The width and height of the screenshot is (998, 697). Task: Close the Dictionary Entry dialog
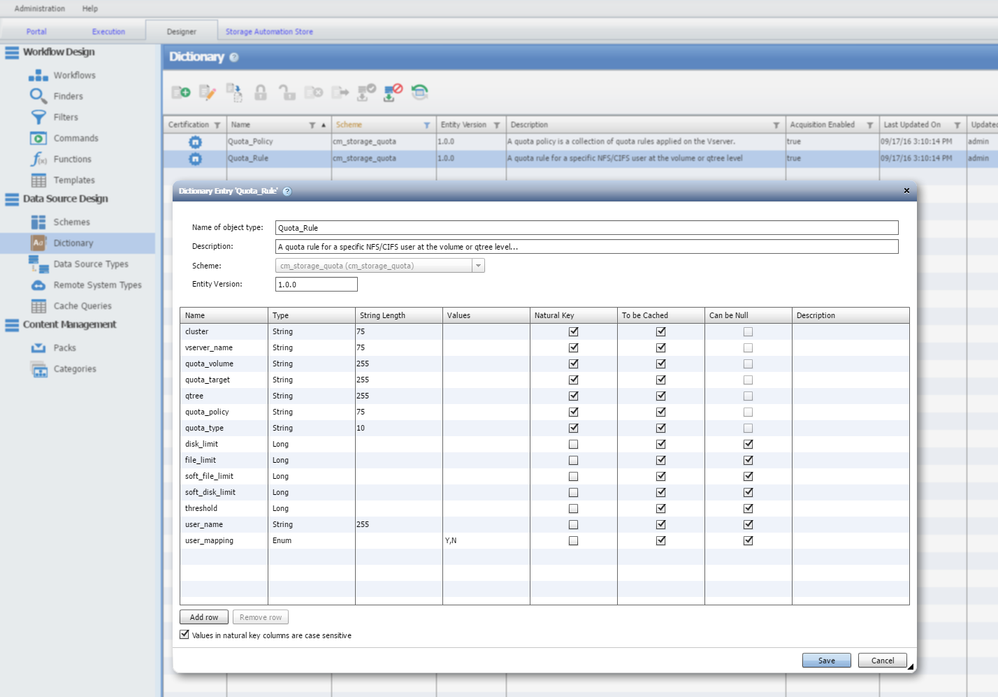point(906,190)
